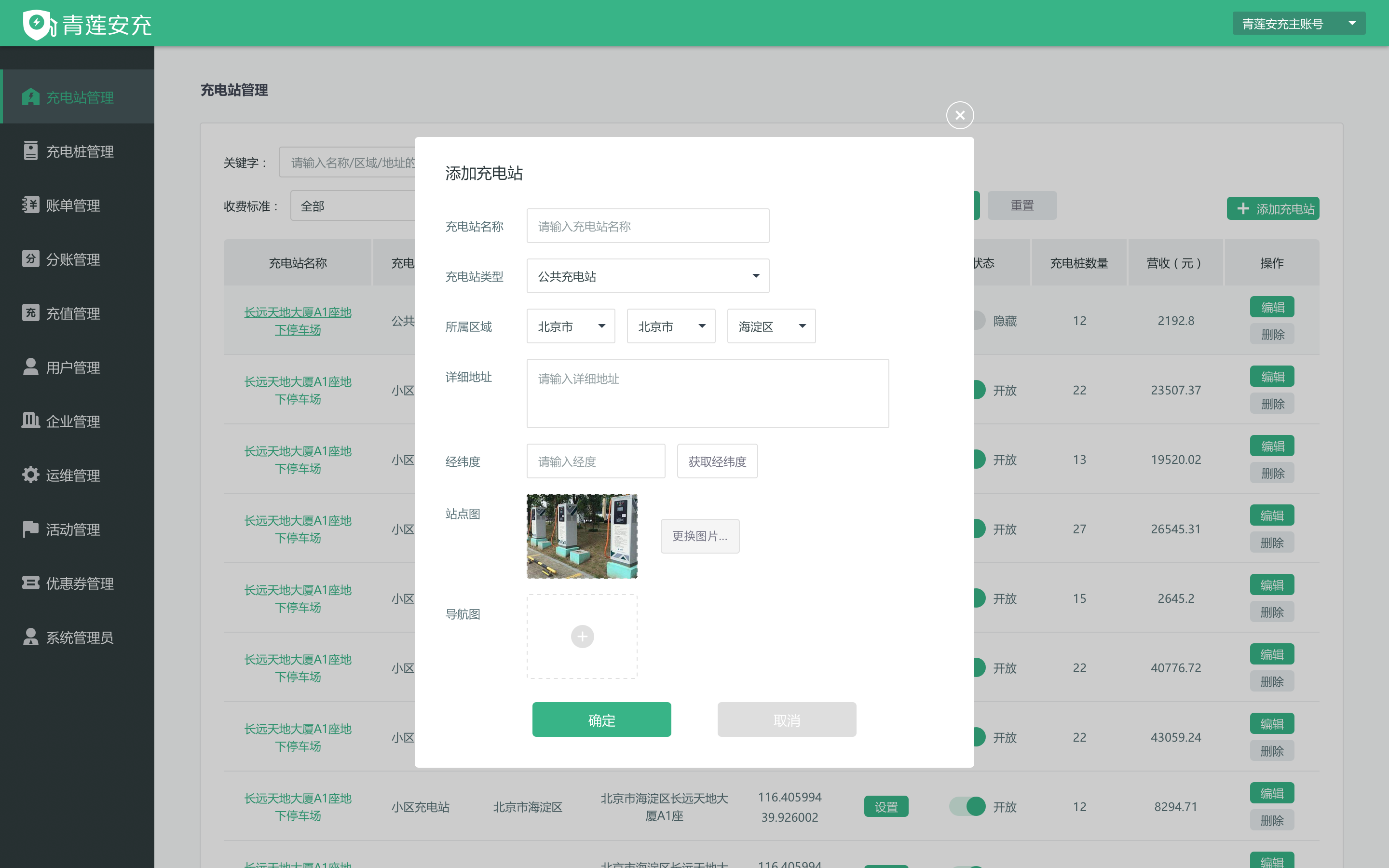Open the 充电站类型 公共充电站 dropdown
The width and height of the screenshot is (1389, 868).
647,276
